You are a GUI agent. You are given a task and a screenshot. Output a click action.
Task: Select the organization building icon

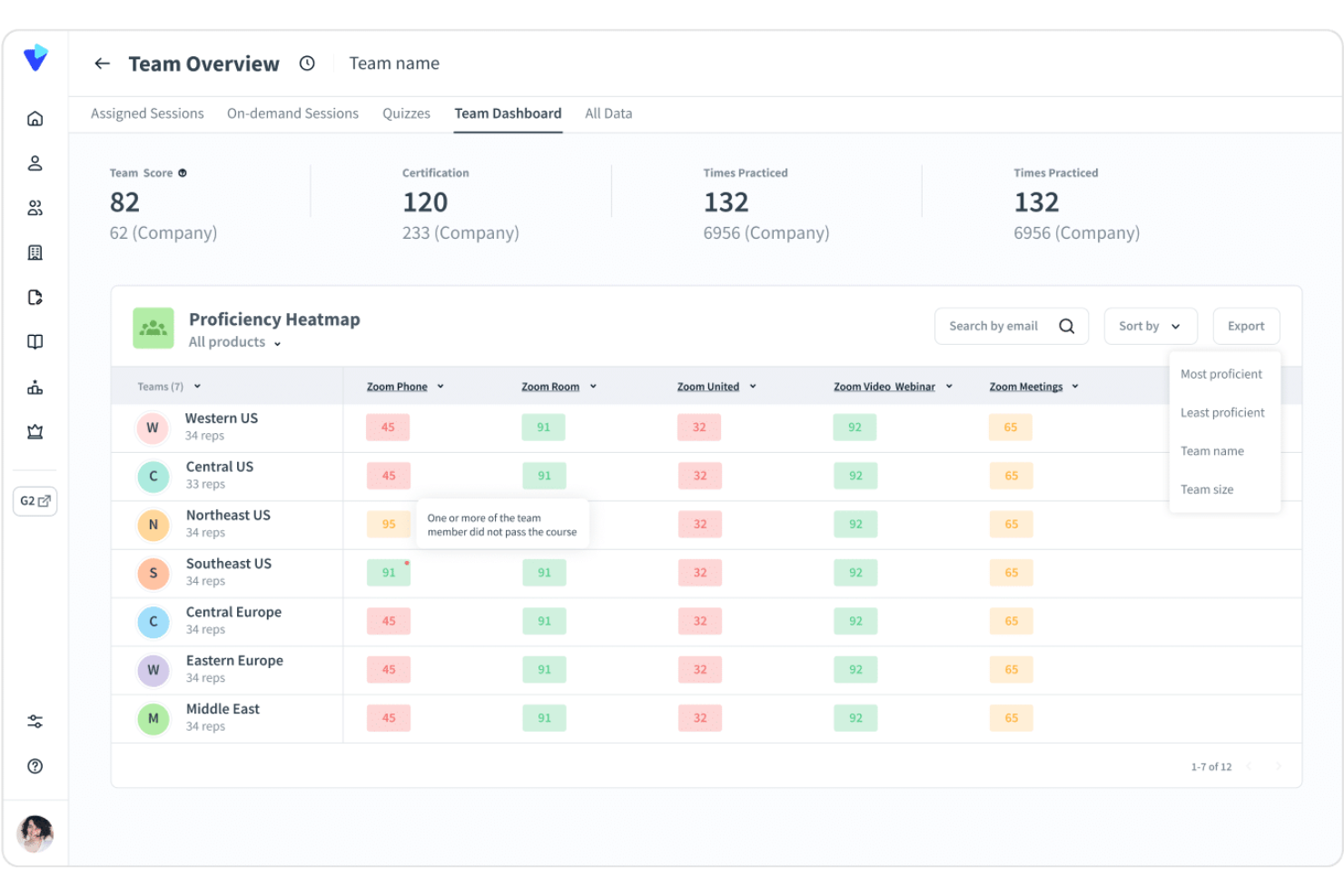pos(35,251)
